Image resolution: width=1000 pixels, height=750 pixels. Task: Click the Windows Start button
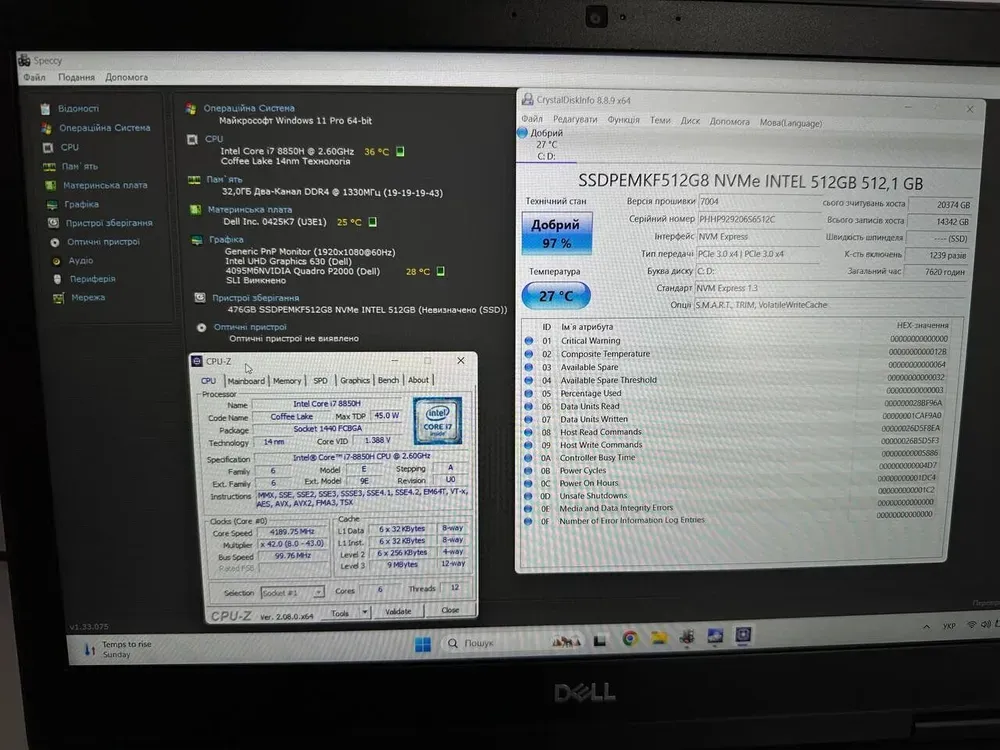(423, 644)
